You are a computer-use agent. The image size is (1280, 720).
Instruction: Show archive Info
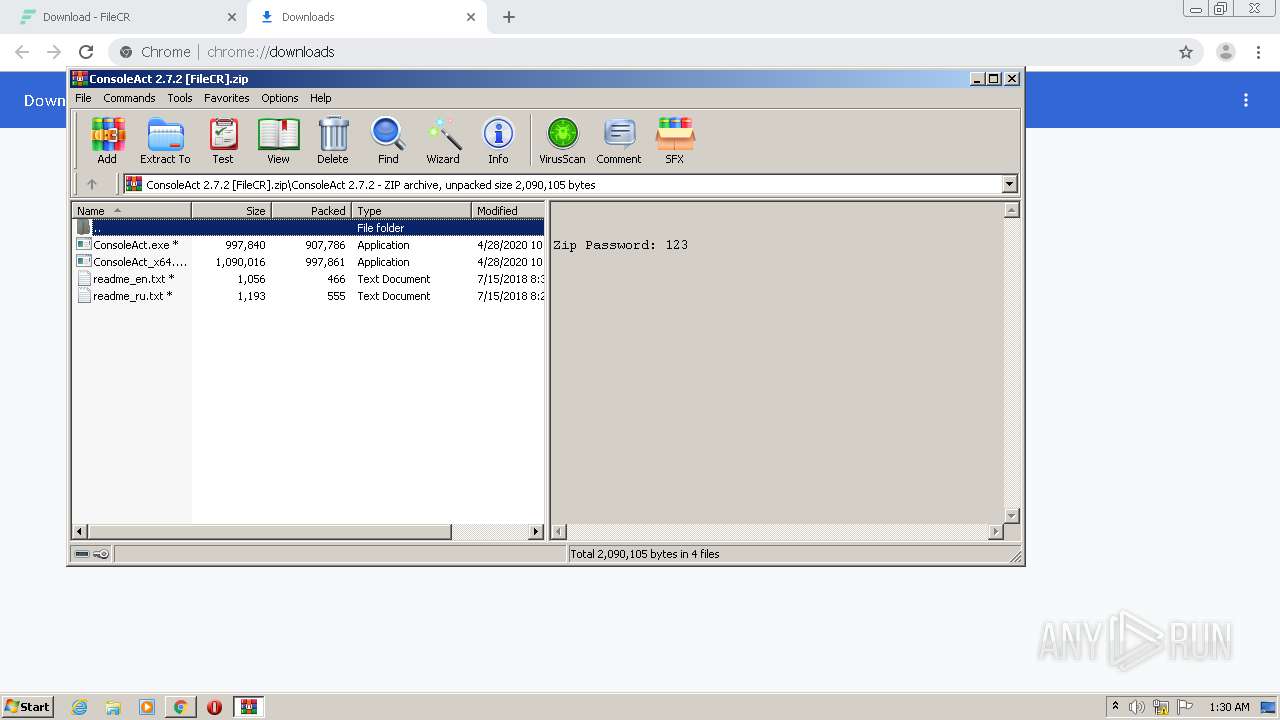[x=498, y=140]
